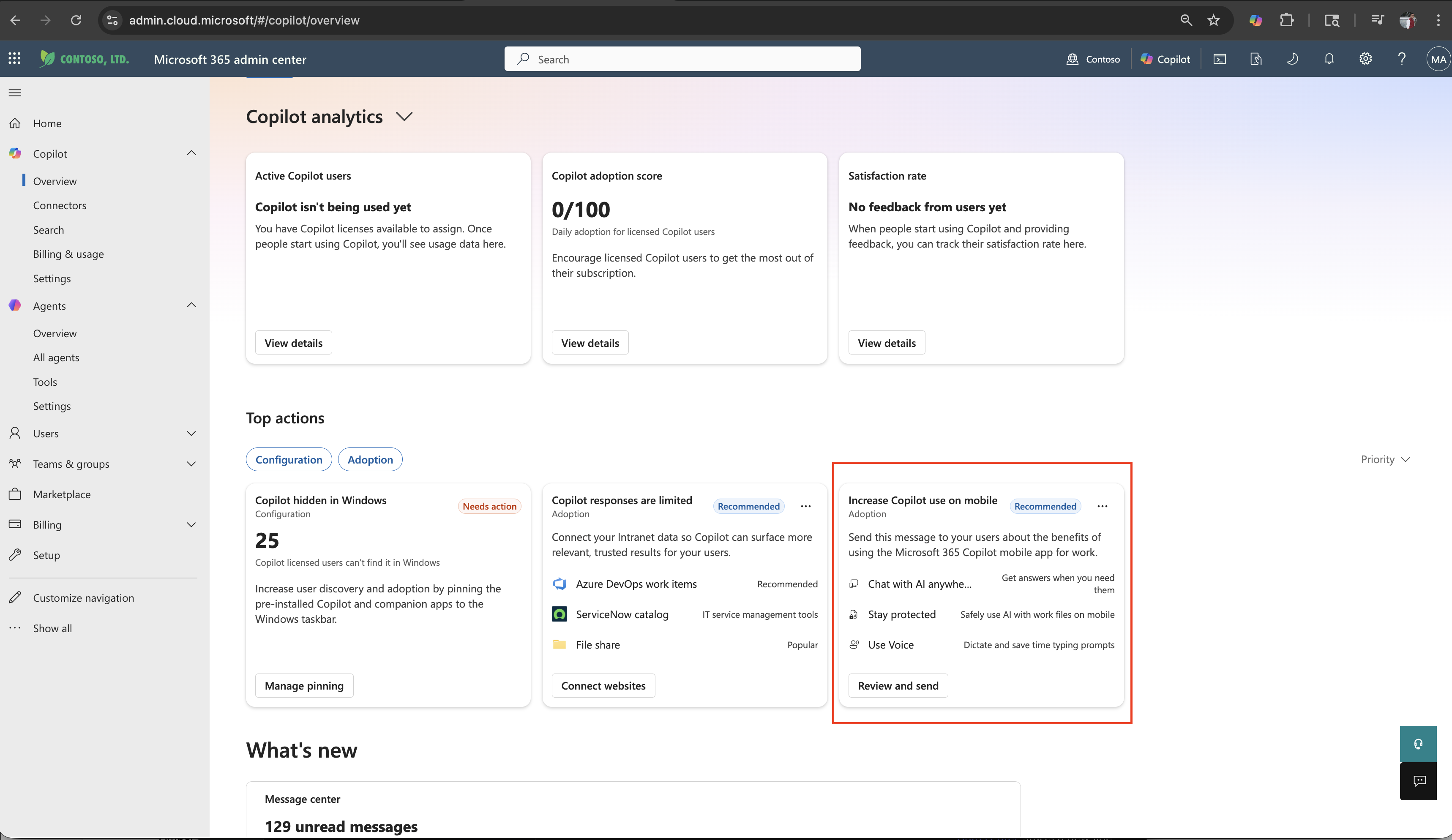Open the headset help support widget

coord(1418,744)
